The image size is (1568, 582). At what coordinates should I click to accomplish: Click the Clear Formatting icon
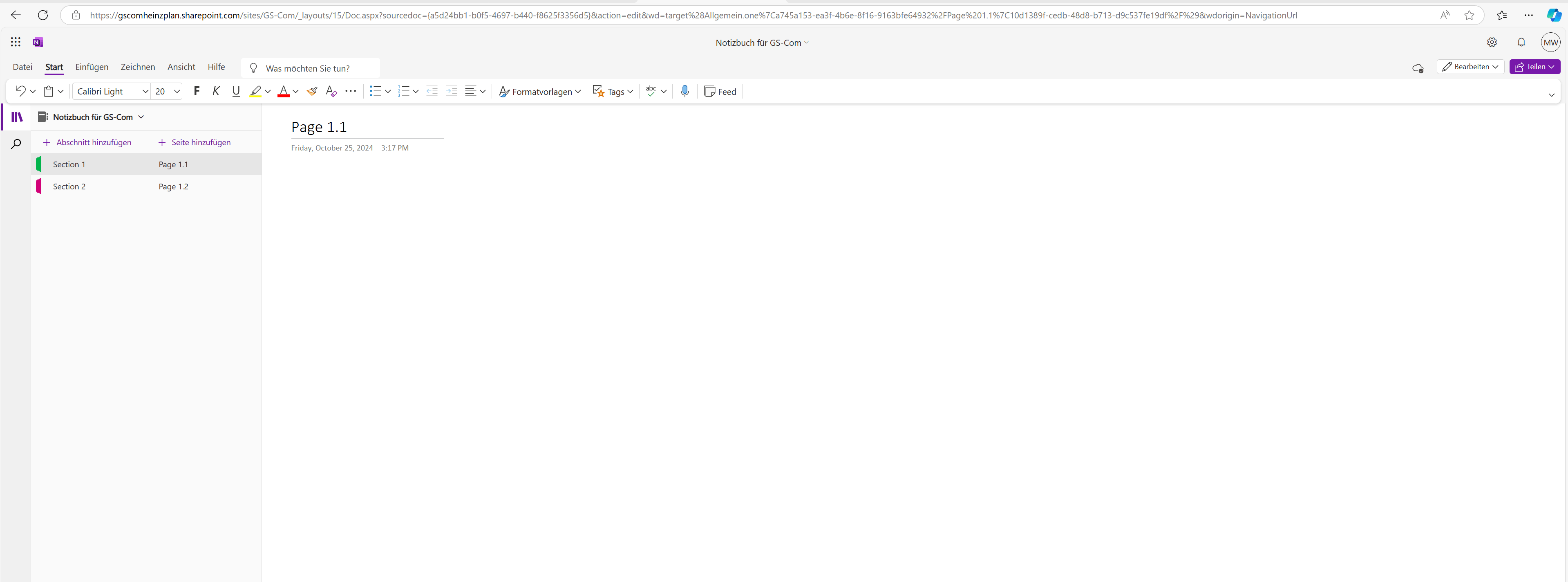(x=331, y=92)
